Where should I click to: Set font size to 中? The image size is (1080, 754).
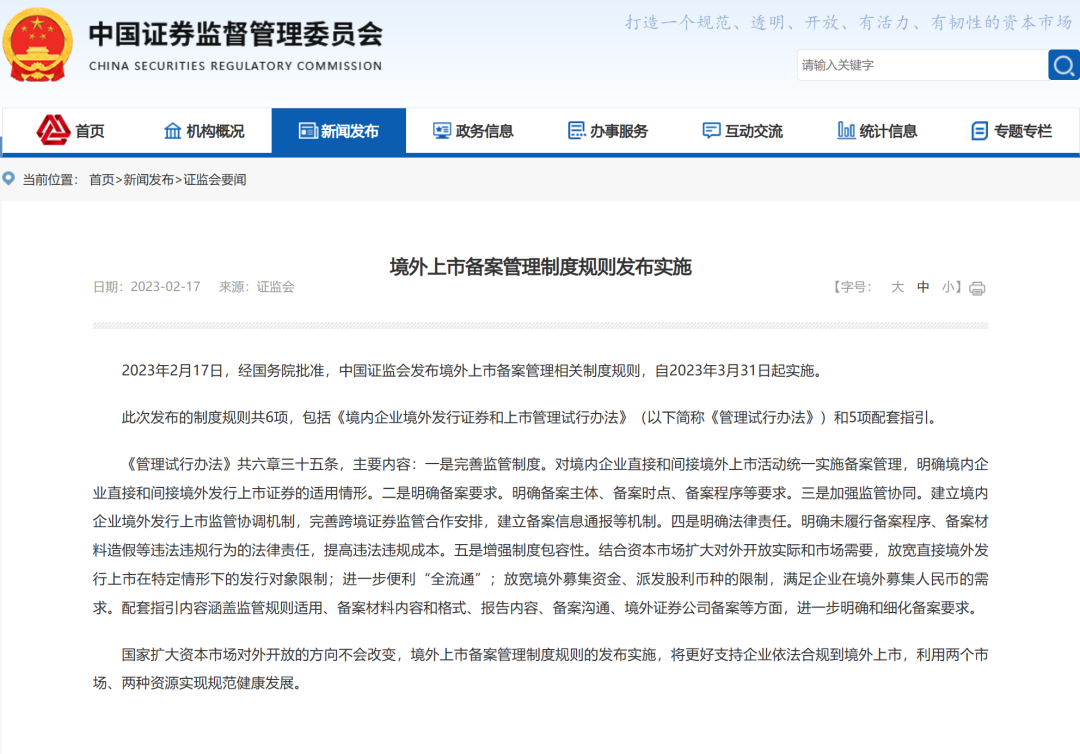pos(923,287)
